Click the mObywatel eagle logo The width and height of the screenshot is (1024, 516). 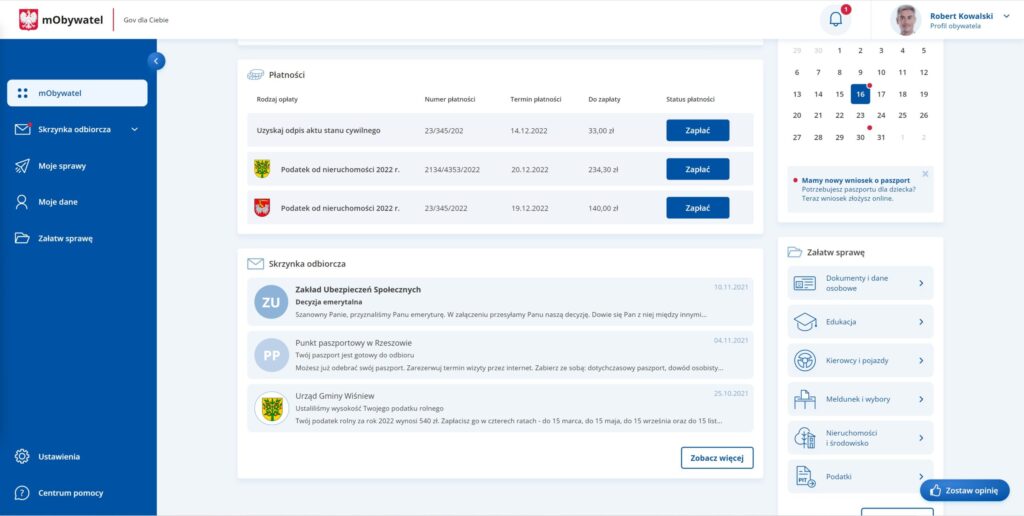29,20
